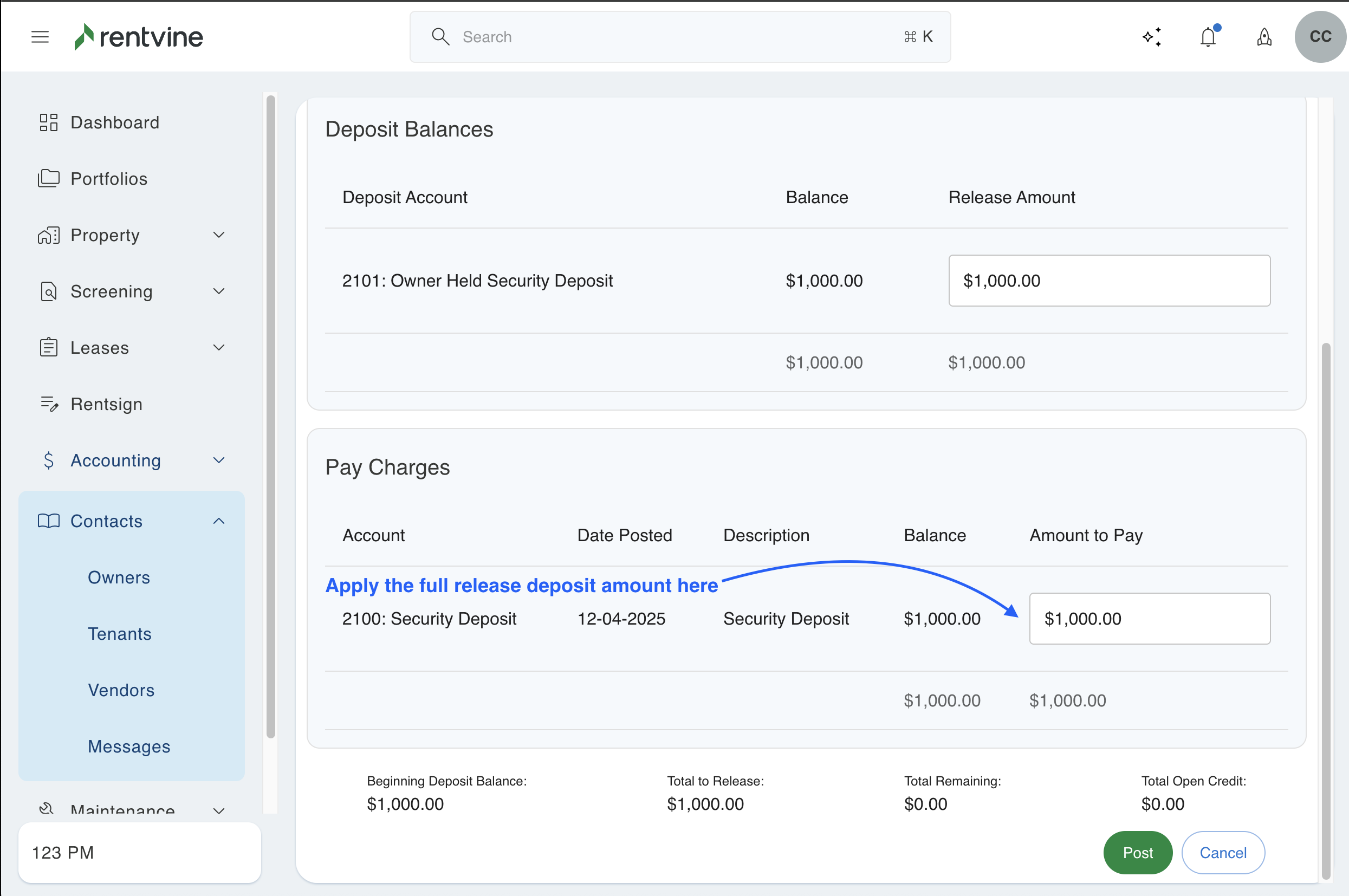
Task: Focus the global Search box
Action: (680, 37)
